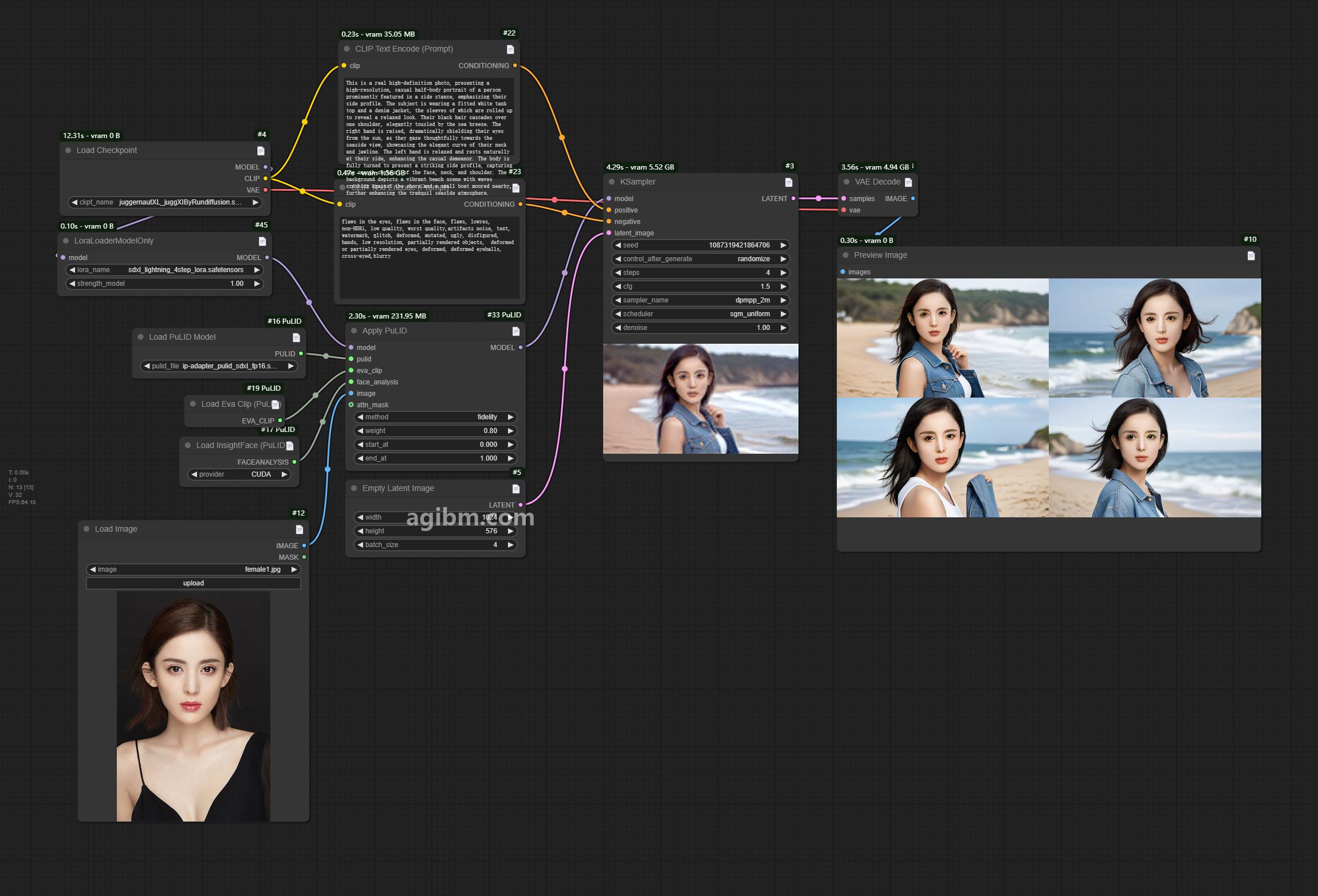Open the sampler_name dpmpp_2m dropdown
This screenshot has height=896, width=1318.
pos(701,300)
